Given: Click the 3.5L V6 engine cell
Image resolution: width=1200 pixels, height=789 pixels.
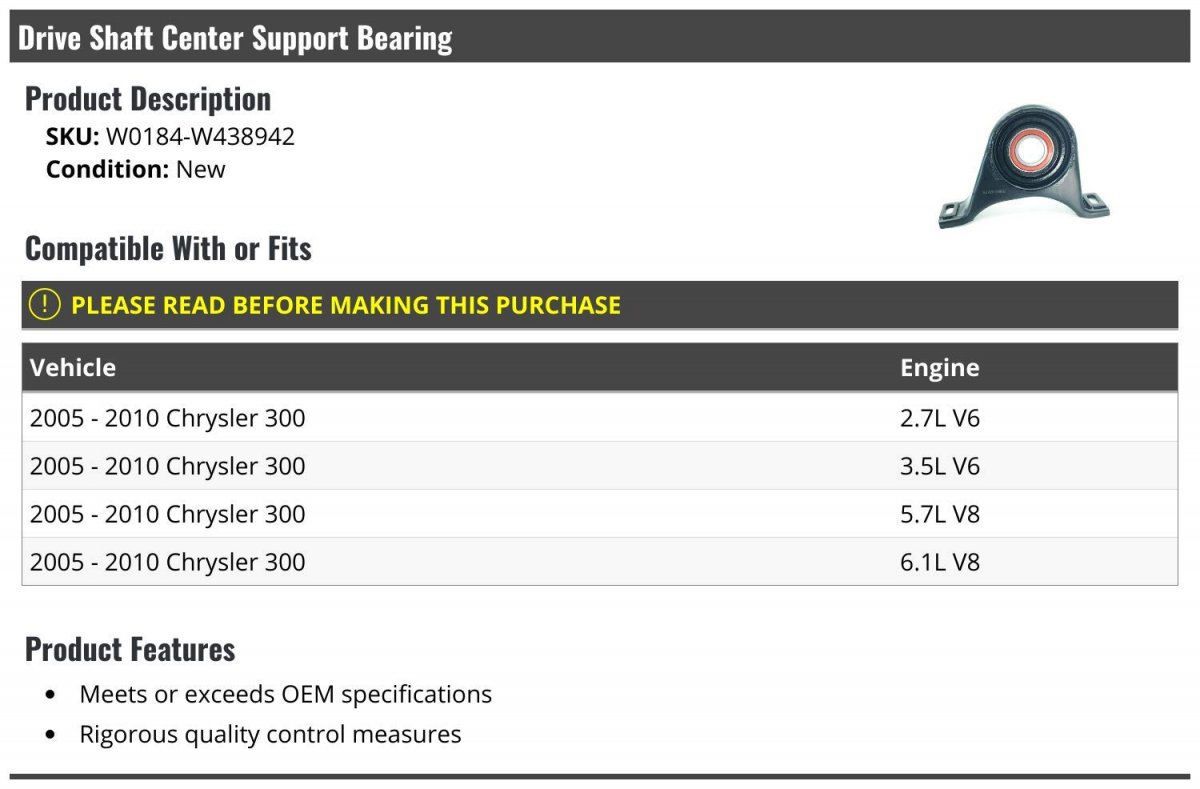Looking at the screenshot, I should click(940, 466).
